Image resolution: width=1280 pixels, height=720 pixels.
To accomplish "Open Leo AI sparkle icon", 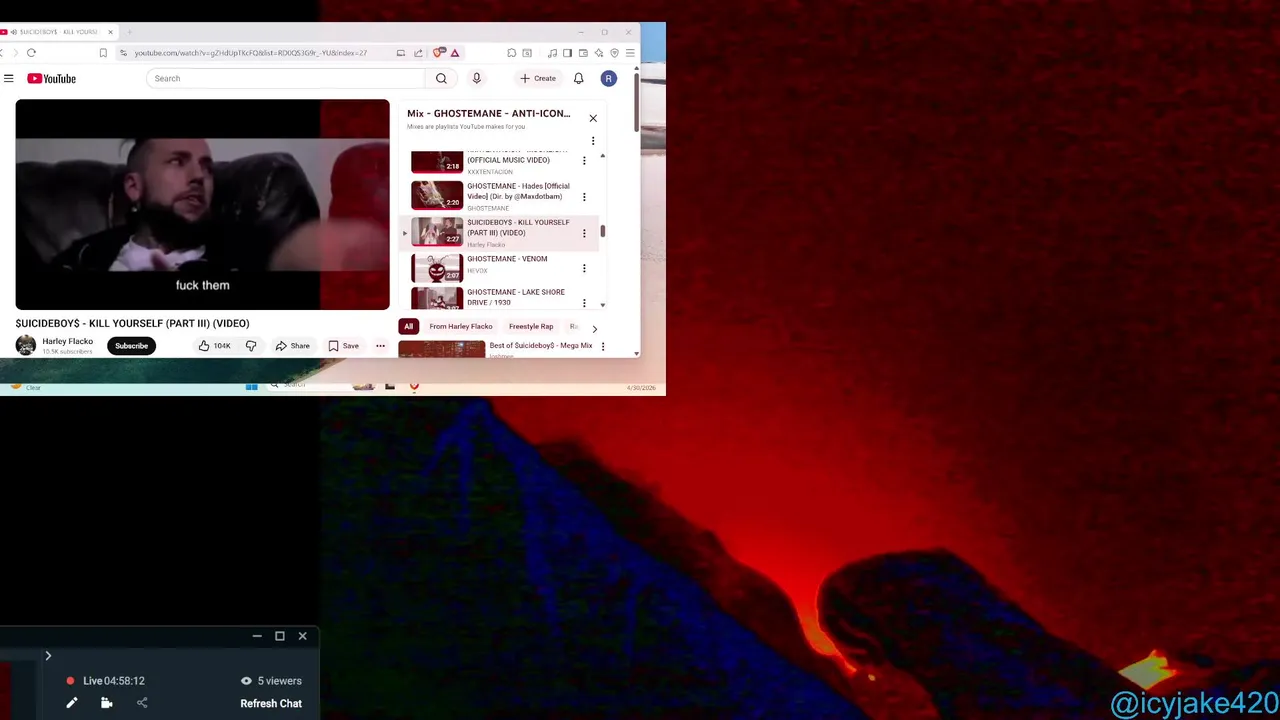I will (x=599, y=53).
